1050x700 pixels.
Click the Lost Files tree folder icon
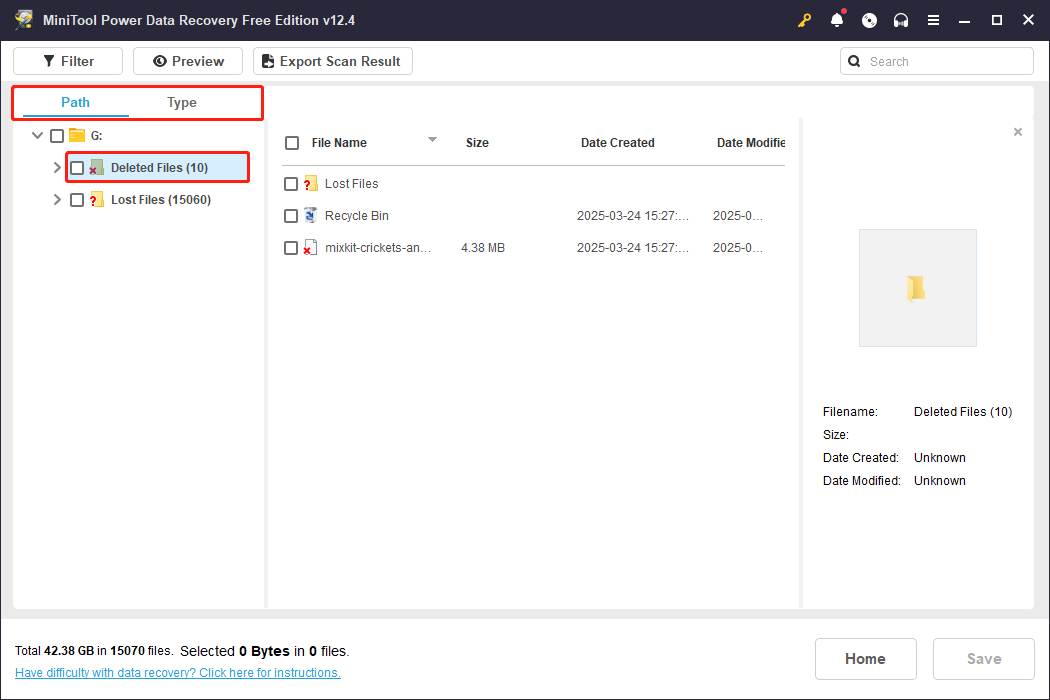click(96, 200)
